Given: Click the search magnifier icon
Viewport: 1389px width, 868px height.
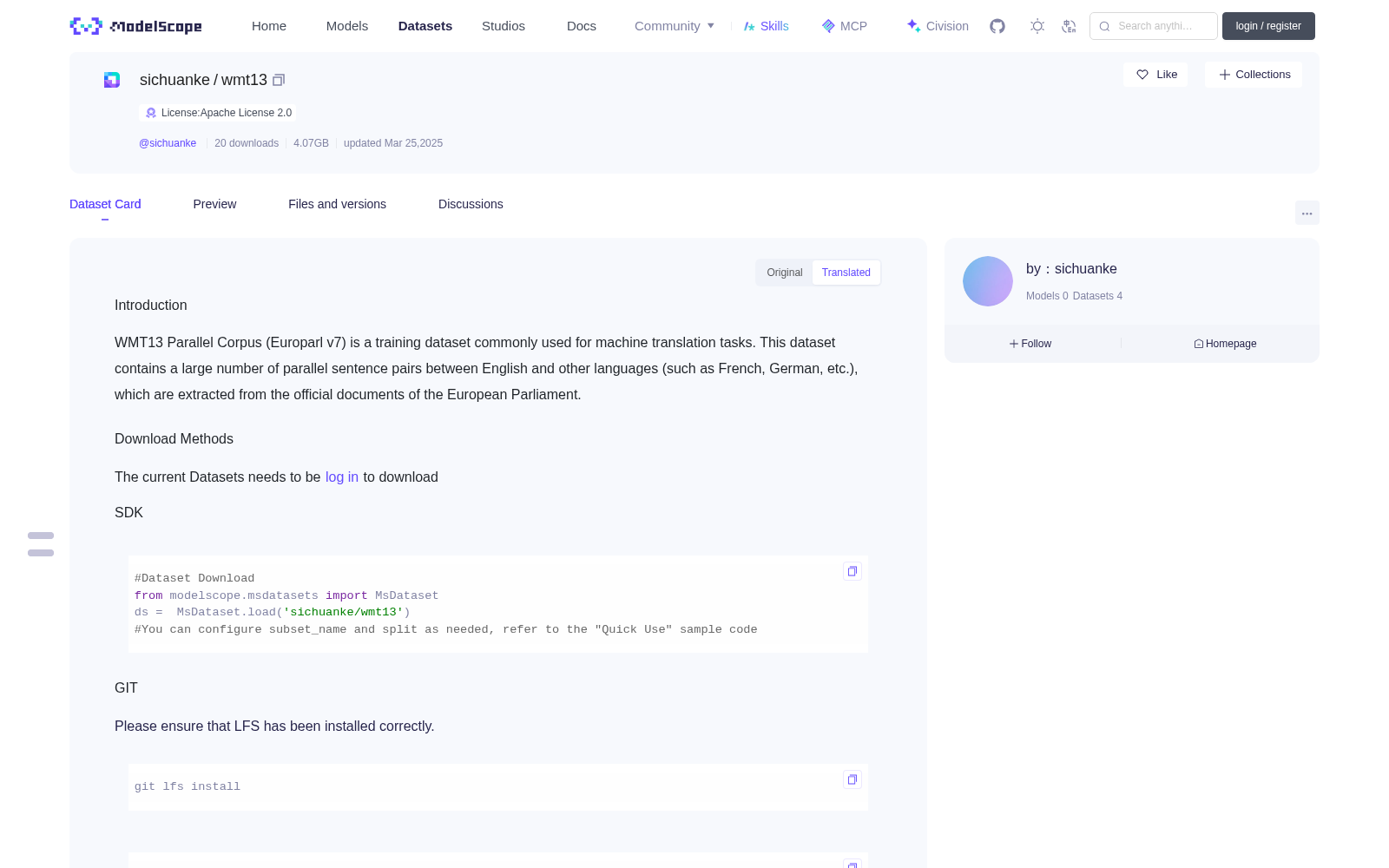Looking at the screenshot, I should pos(1105,26).
